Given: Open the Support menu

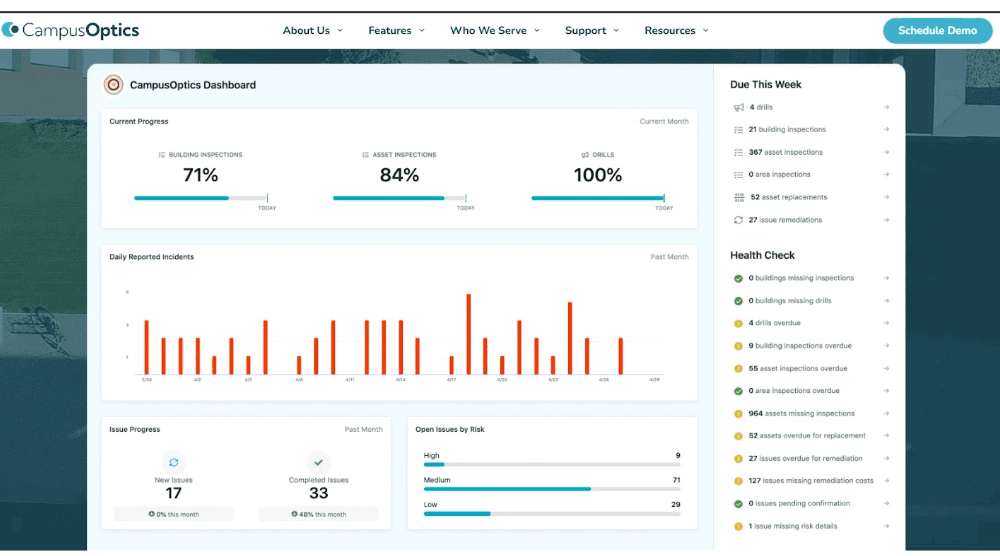Looking at the screenshot, I should pos(591,31).
